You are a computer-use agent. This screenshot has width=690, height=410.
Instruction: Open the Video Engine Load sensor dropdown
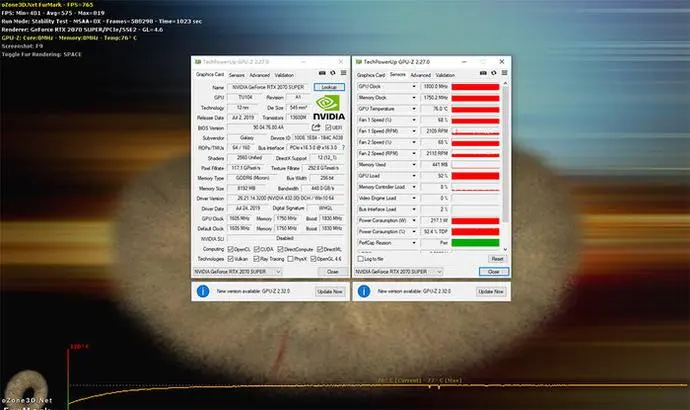[x=414, y=198]
